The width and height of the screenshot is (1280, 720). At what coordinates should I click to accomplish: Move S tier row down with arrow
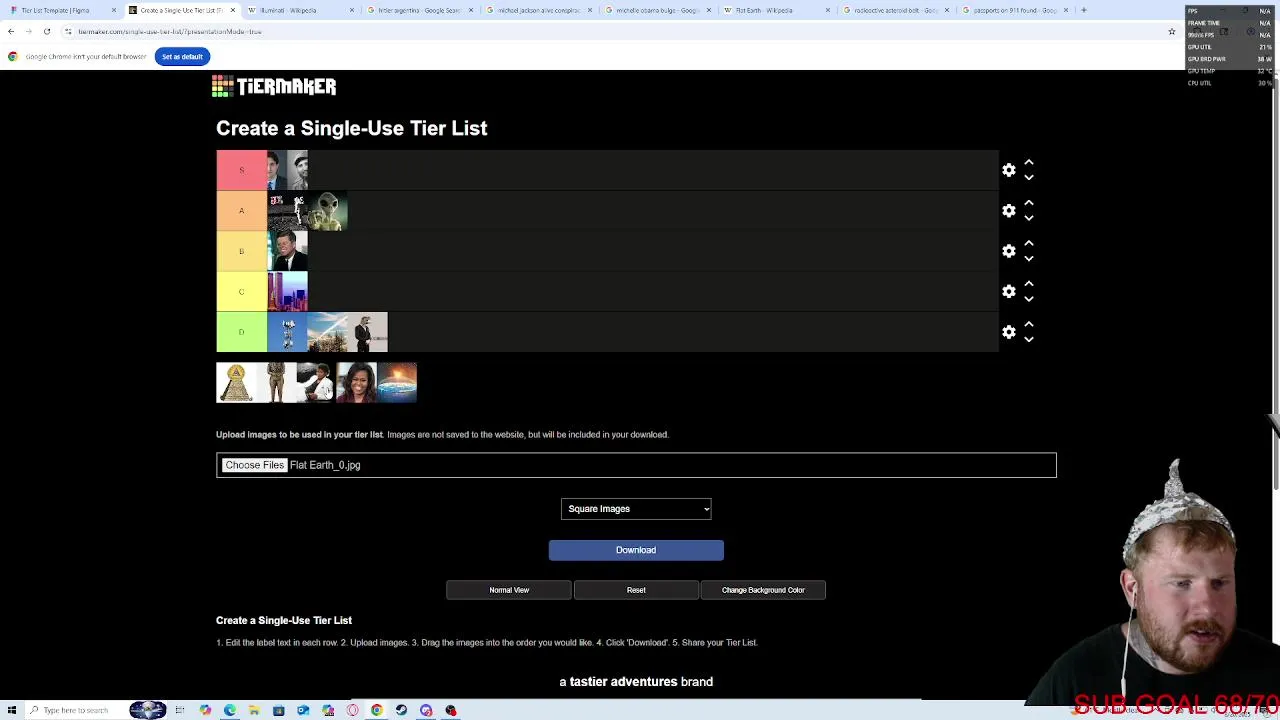(1028, 178)
